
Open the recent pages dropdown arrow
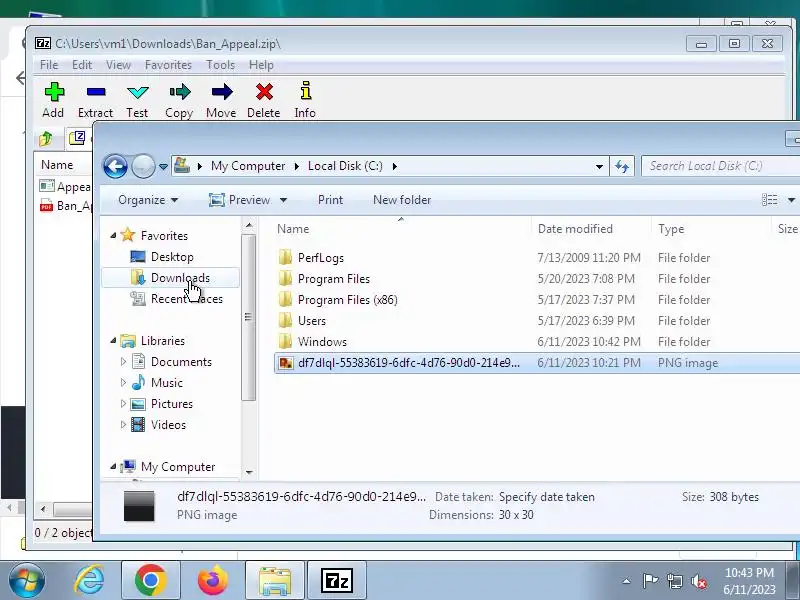coord(163,166)
